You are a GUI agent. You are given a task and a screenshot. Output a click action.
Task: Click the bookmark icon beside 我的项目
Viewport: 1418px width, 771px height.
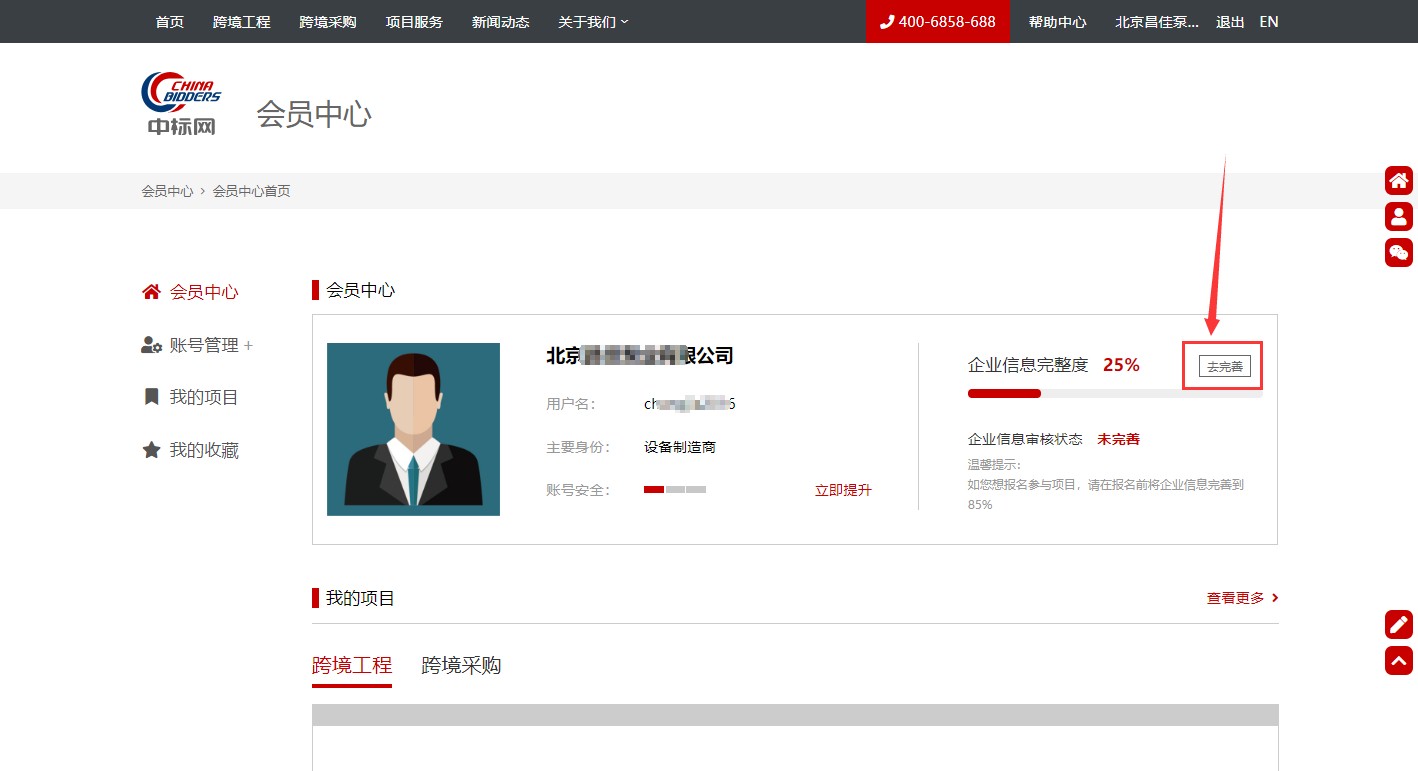click(x=152, y=397)
